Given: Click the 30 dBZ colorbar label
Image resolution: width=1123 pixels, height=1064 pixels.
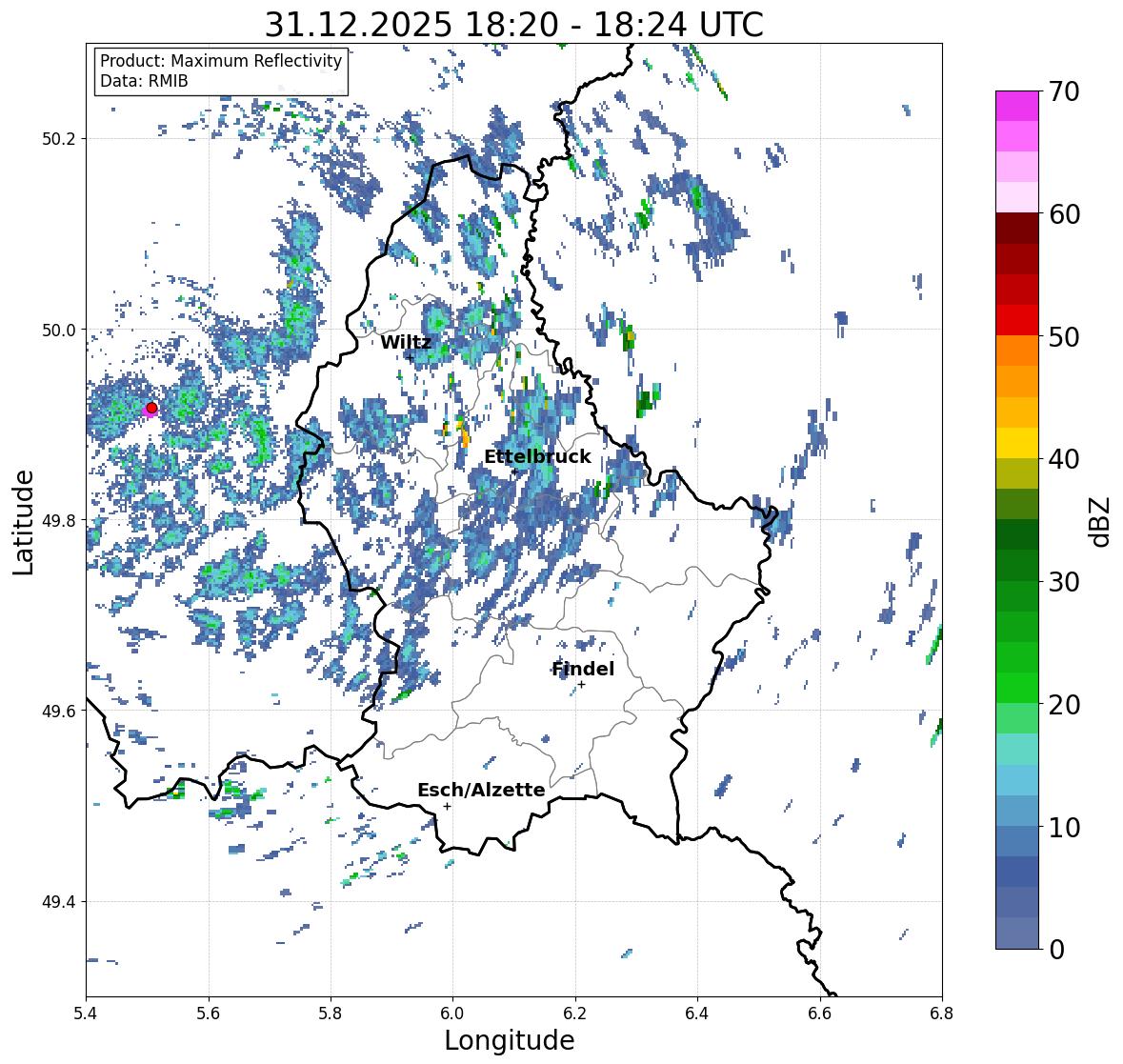Looking at the screenshot, I should click(x=1063, y=582).
